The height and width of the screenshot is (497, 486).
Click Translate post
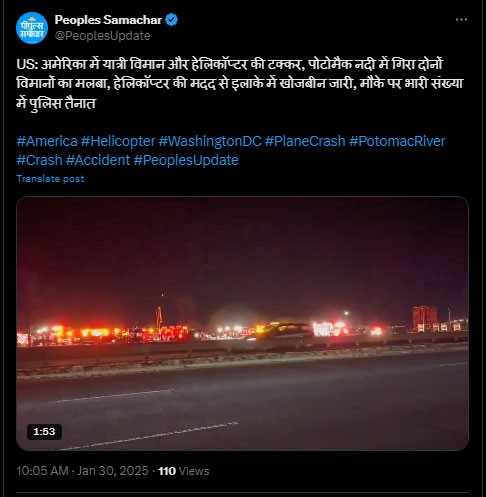coord(50,179)
